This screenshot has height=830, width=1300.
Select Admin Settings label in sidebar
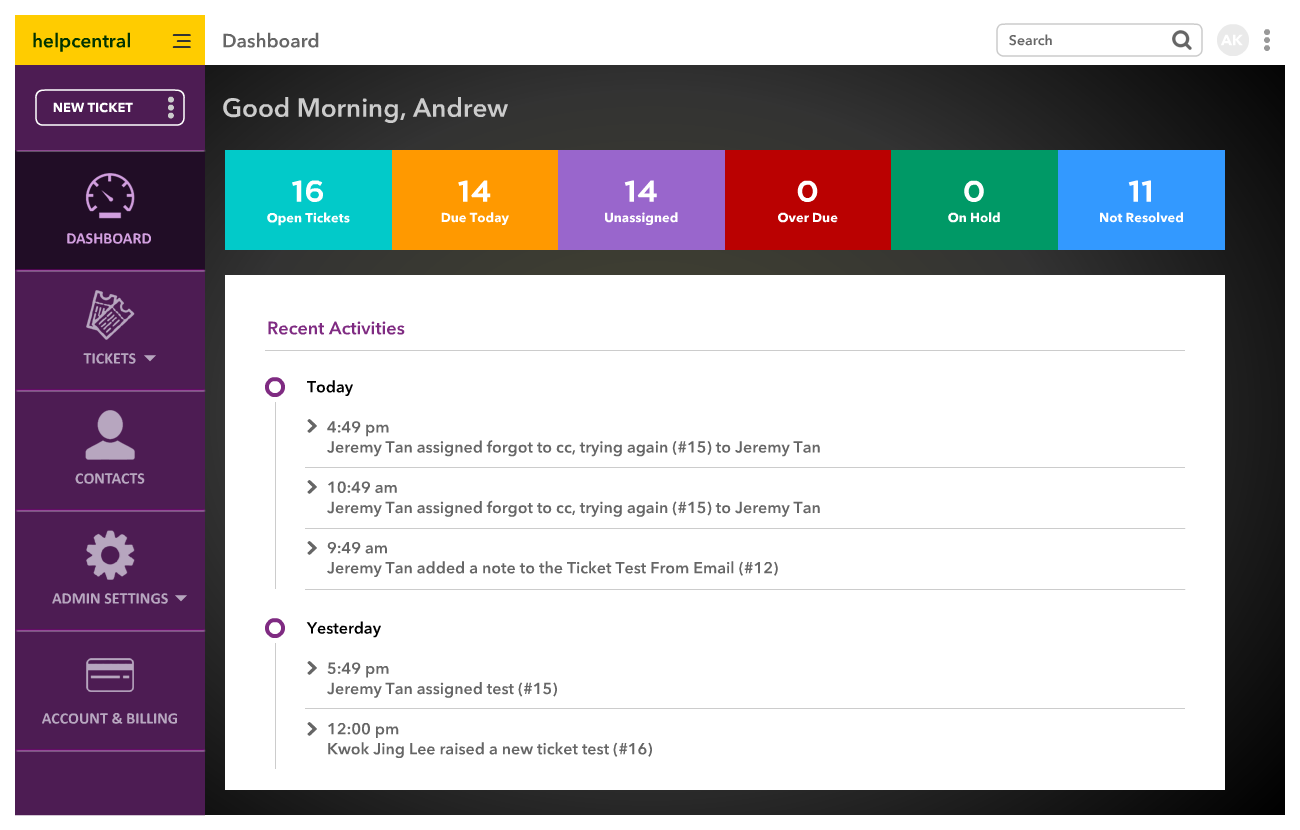(x=110, y=599)
